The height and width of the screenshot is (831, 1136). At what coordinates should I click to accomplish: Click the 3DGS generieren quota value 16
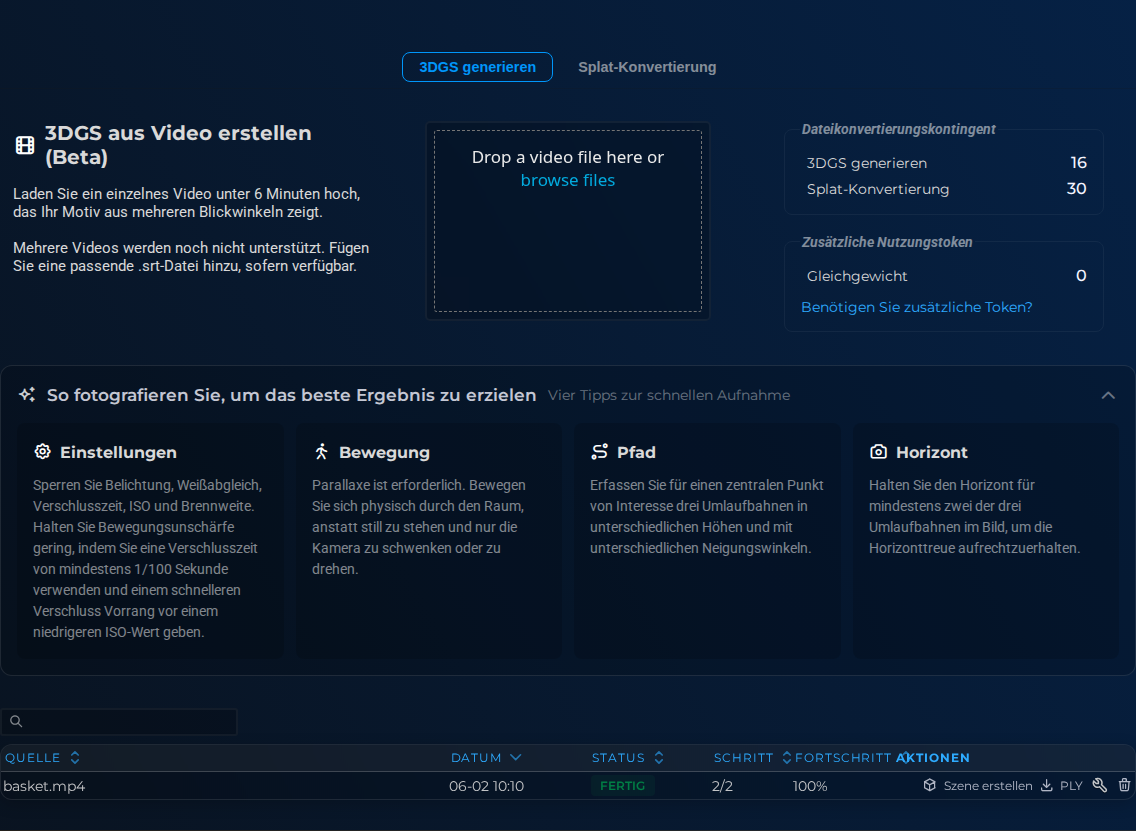1079,163
